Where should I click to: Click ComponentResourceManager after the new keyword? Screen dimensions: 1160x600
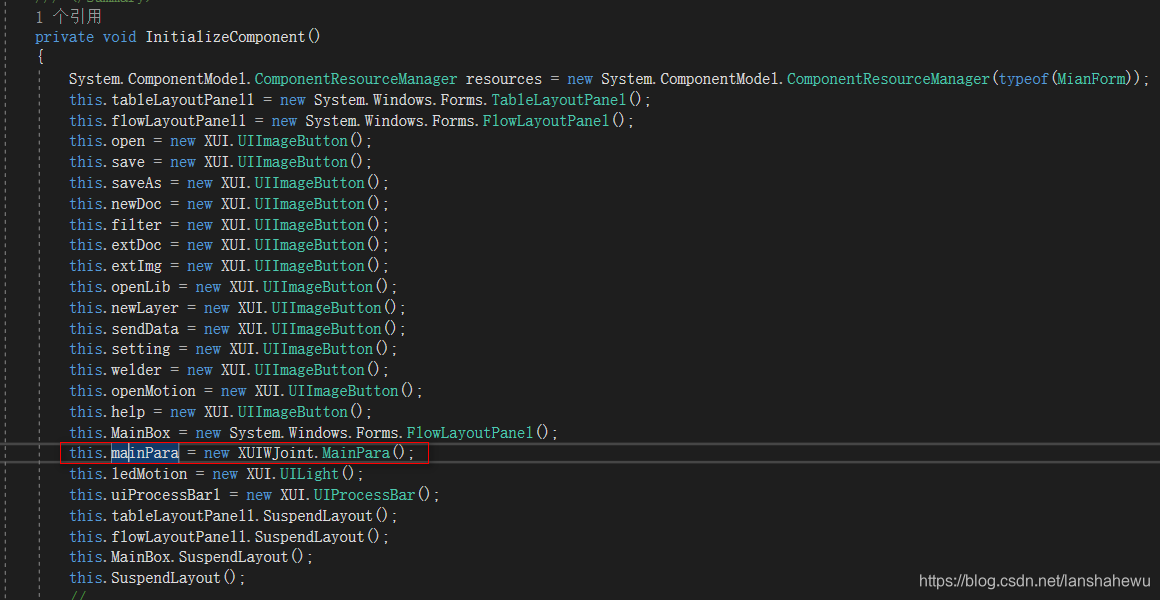click(888, 78)
